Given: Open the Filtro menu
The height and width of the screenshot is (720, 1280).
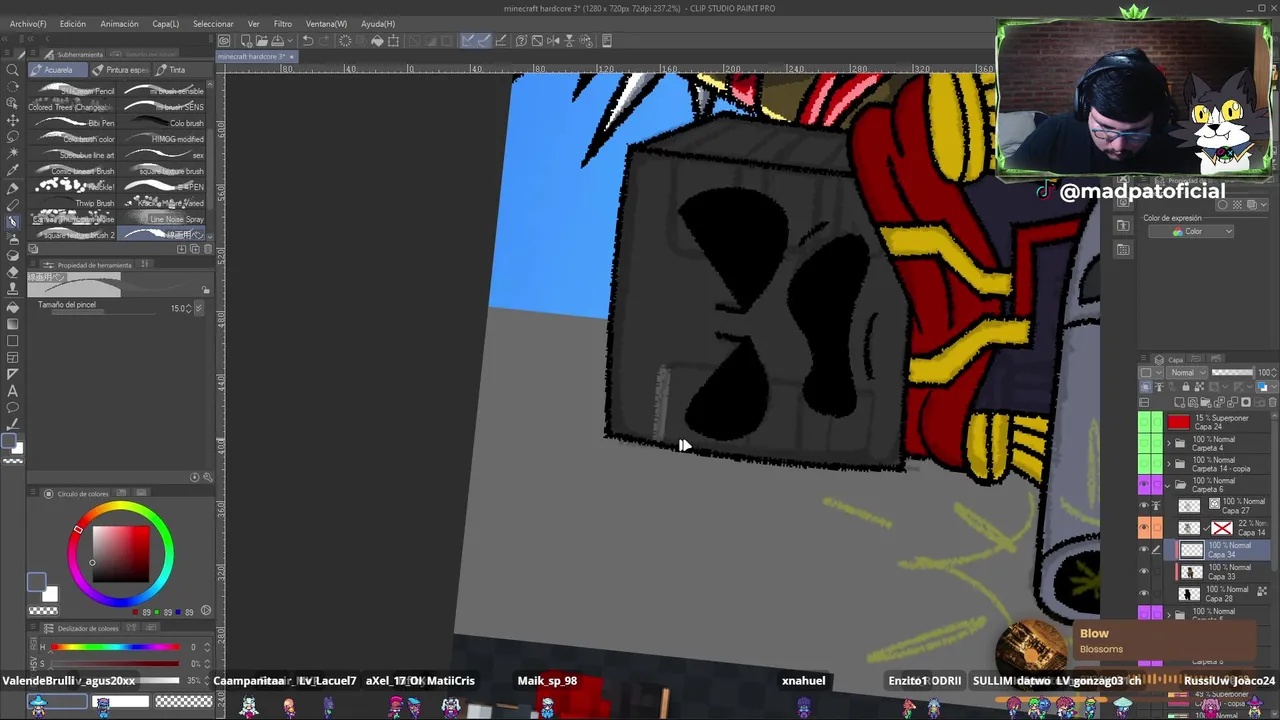Looking at the screenshot, I should (283, 24).
